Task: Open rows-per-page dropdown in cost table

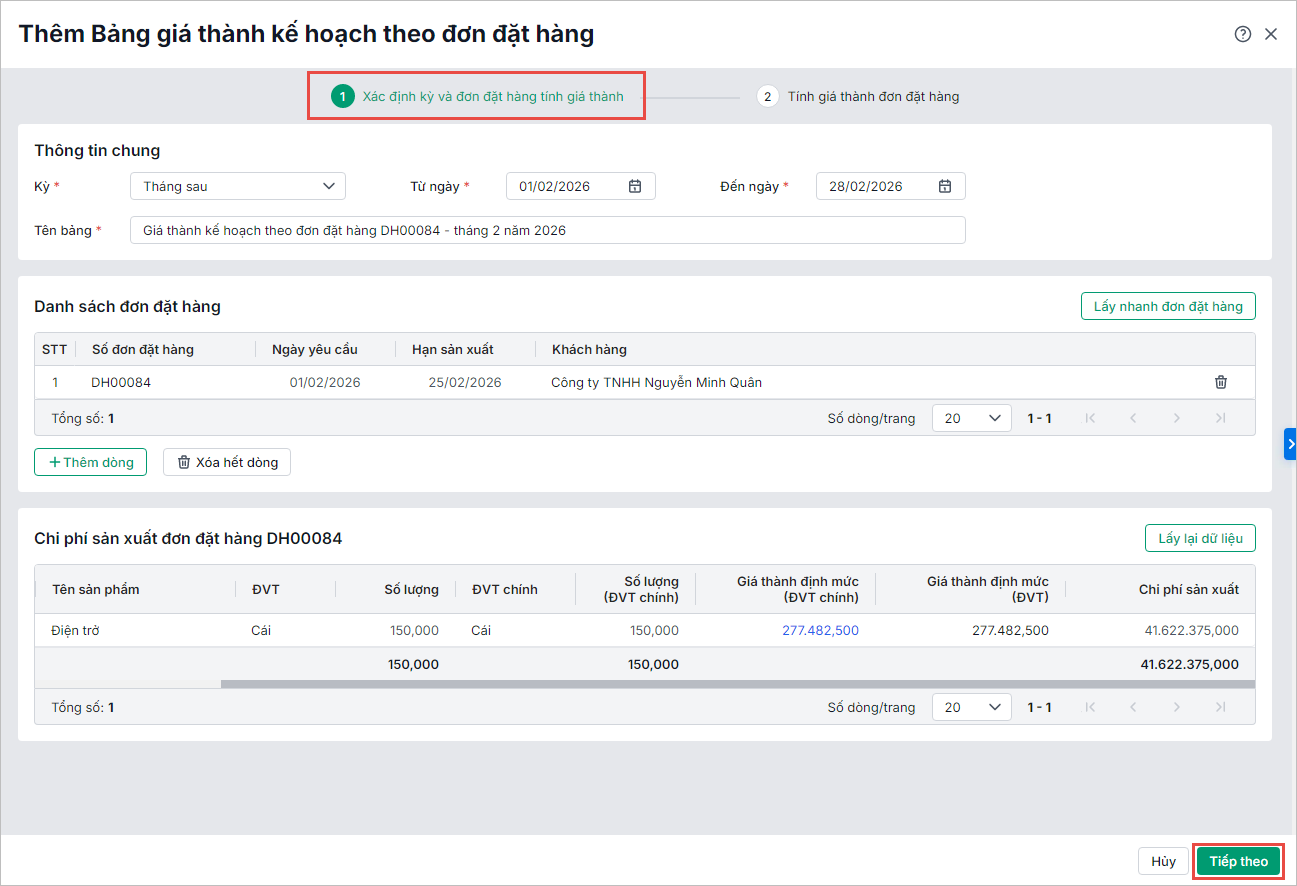Action: click(971, 707)
